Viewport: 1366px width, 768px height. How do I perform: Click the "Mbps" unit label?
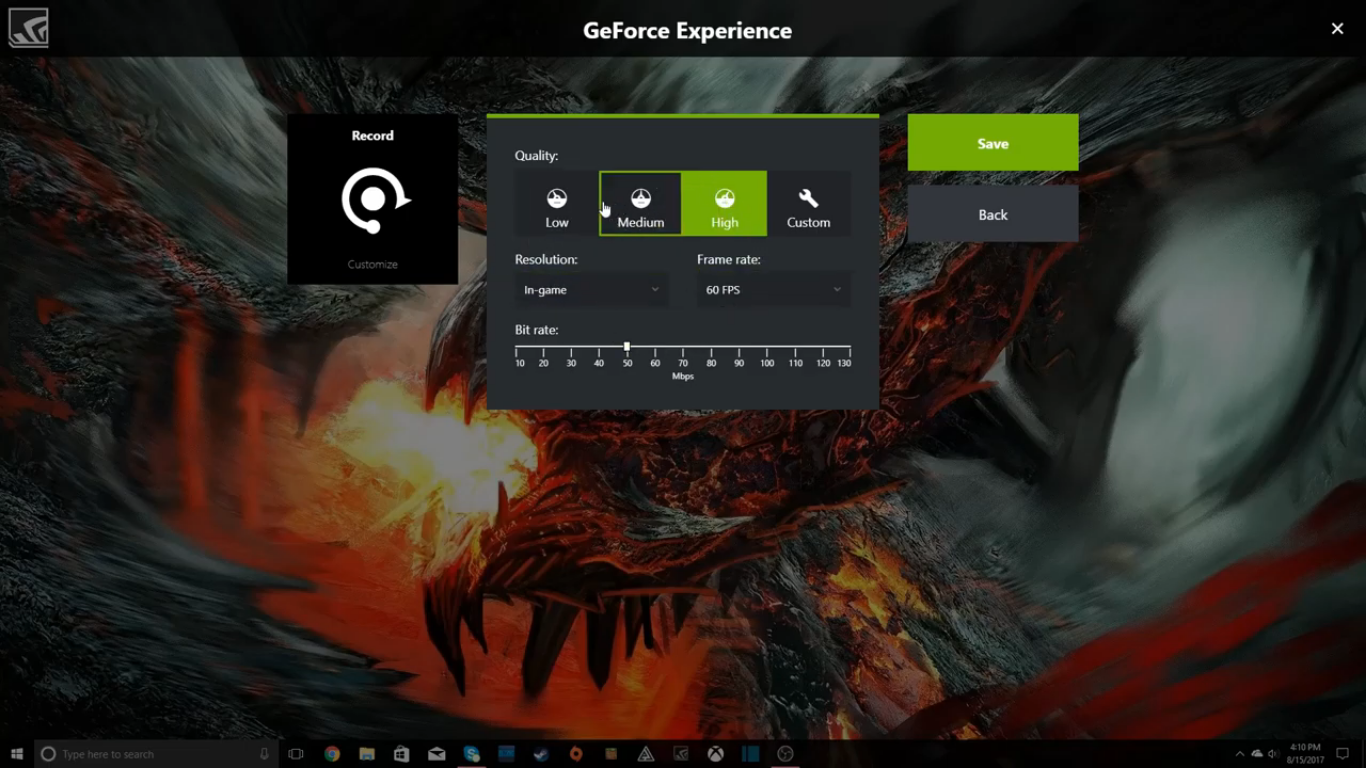683,377
